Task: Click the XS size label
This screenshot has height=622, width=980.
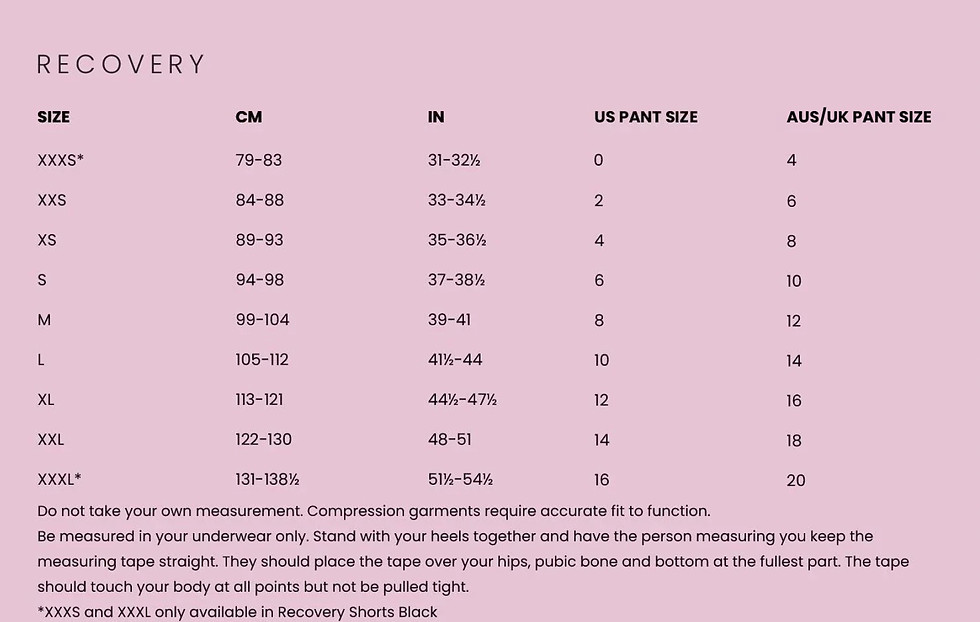Action: (x=47, y=240)
